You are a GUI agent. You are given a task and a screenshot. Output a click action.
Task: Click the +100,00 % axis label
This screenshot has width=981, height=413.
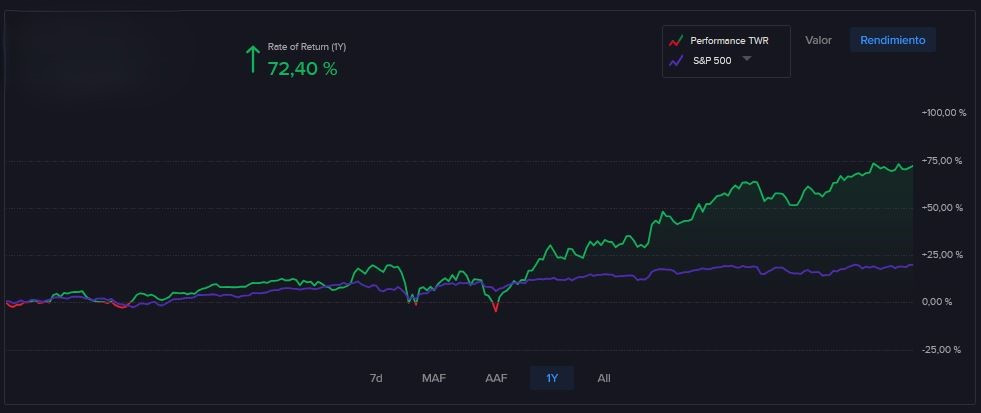tap(944, 113)
